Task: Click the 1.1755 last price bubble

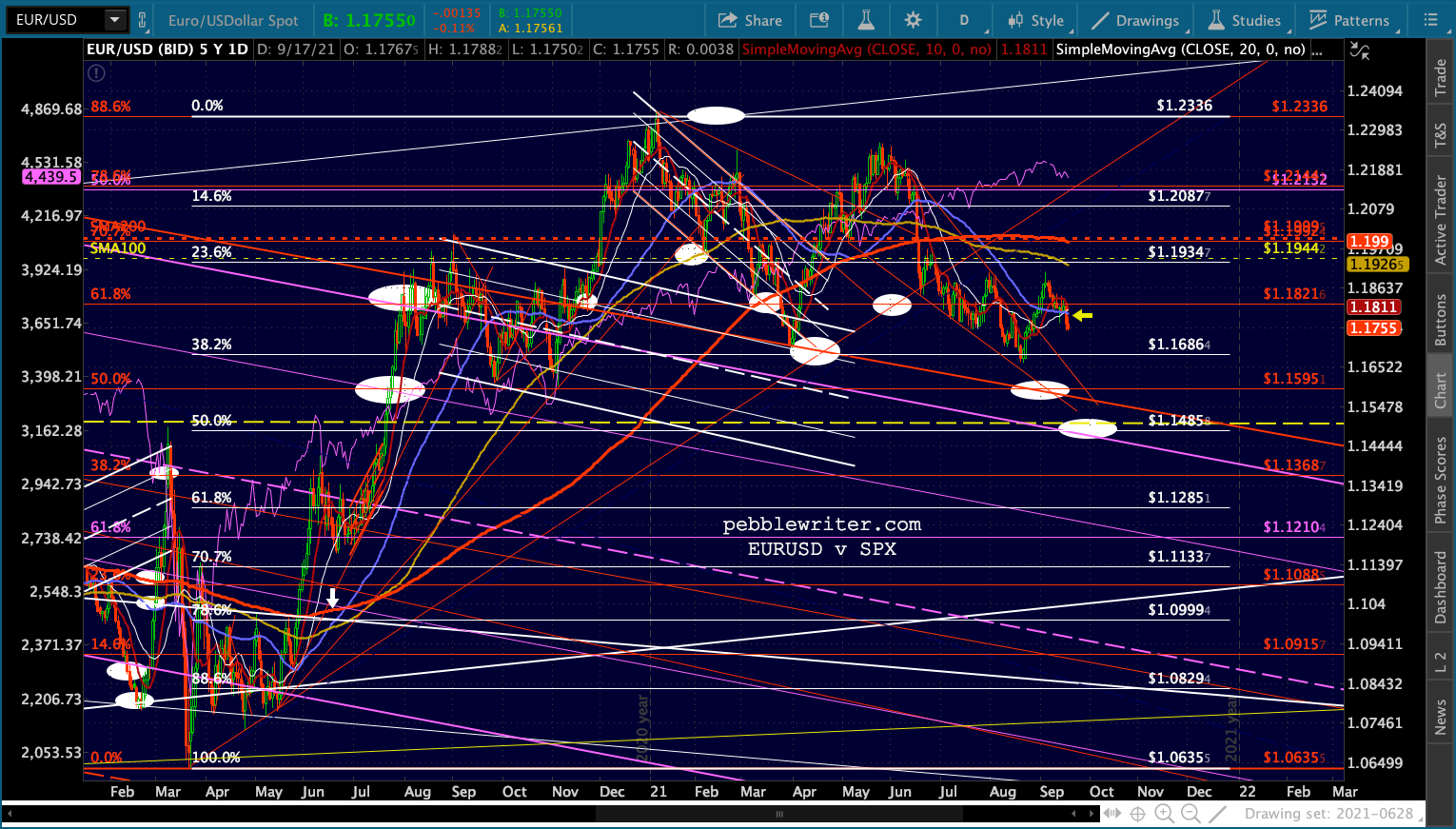Action: [x=1372, y=328]
